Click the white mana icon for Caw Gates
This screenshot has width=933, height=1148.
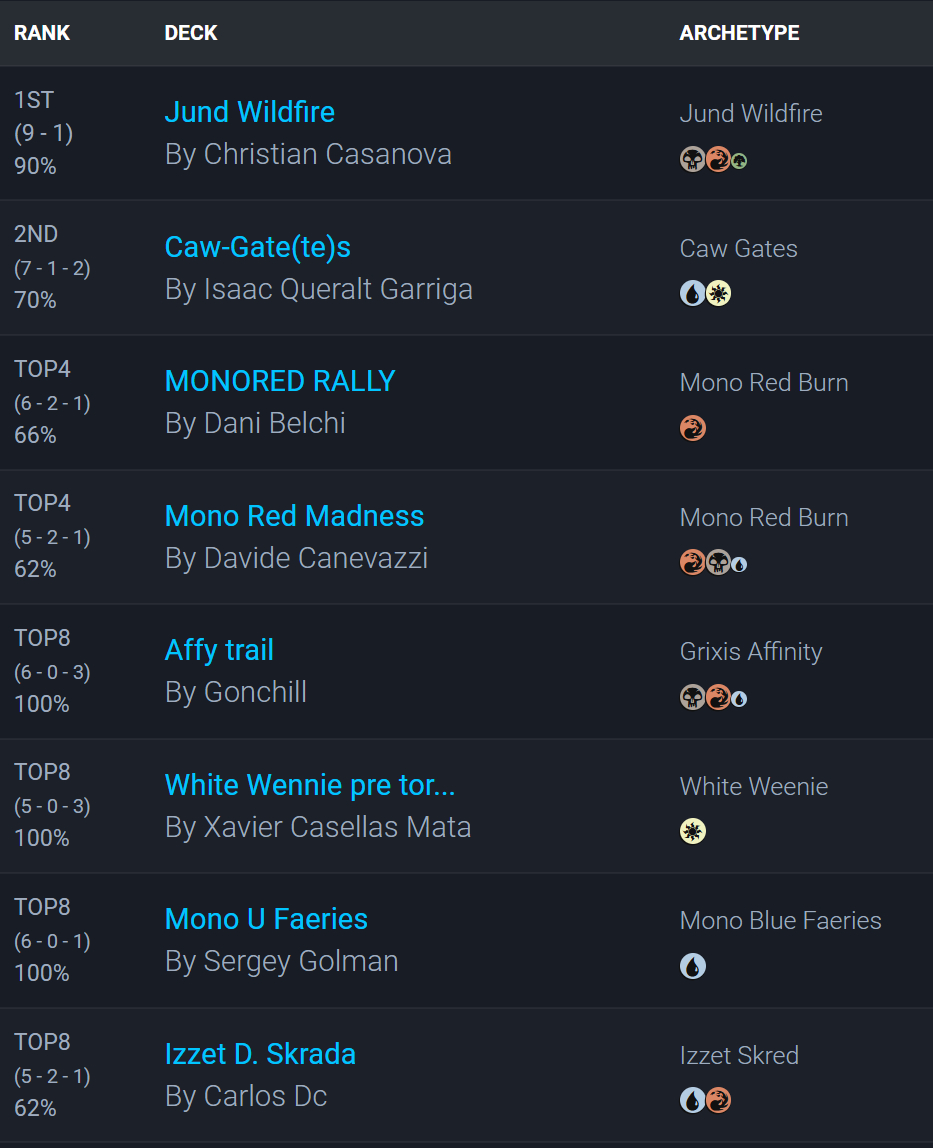(718, 293)
